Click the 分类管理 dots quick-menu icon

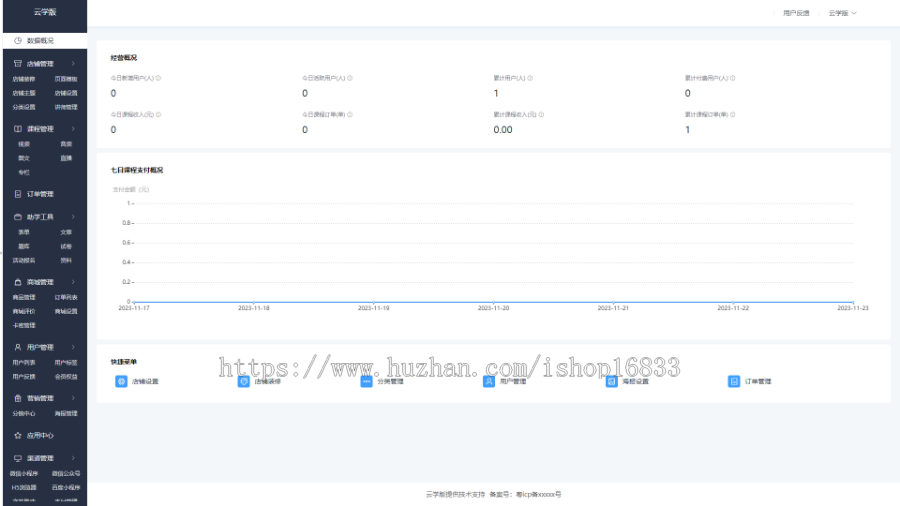click(366, 382)
